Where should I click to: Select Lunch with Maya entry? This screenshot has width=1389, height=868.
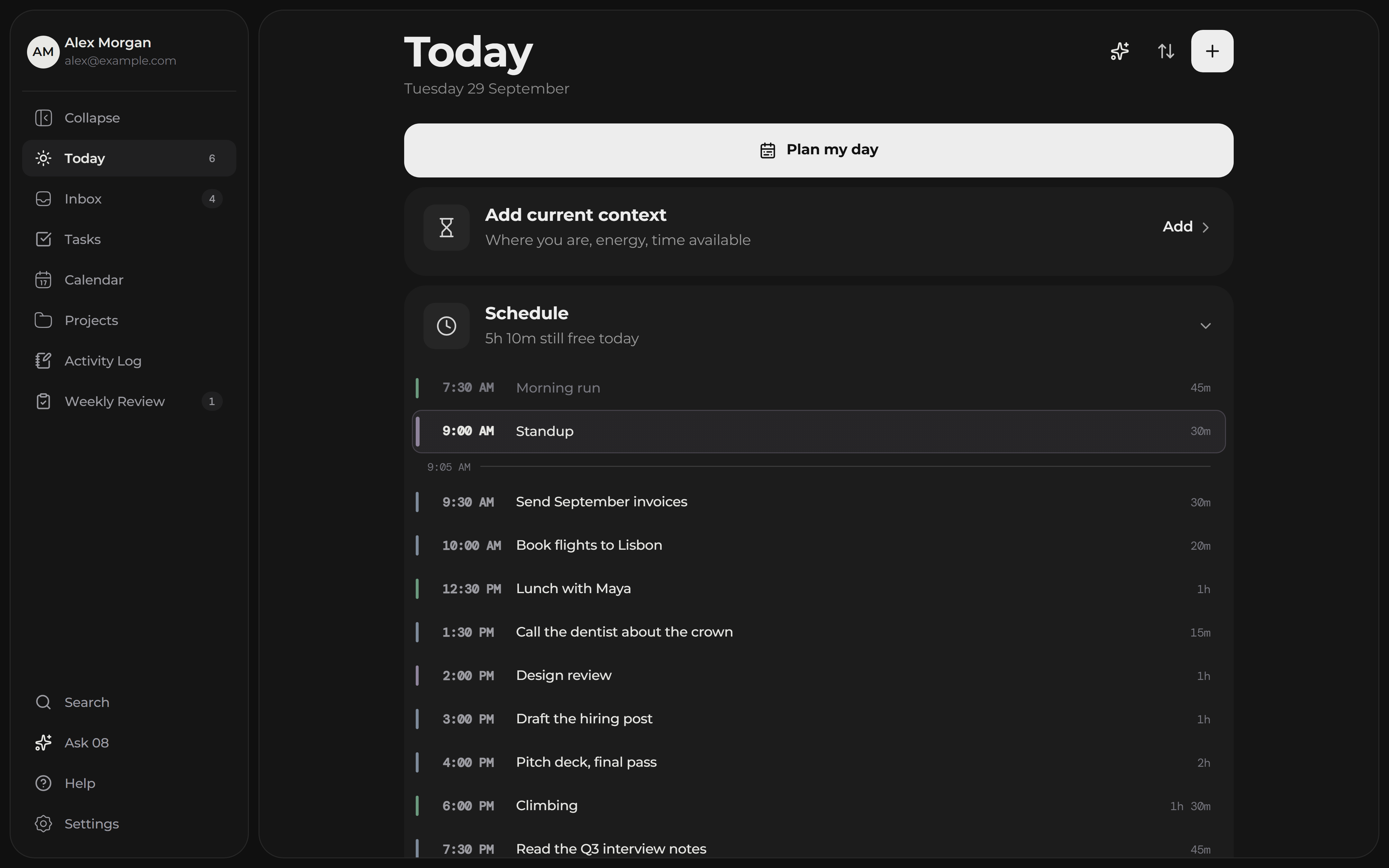pyautogui.click(x=819, y=589)
